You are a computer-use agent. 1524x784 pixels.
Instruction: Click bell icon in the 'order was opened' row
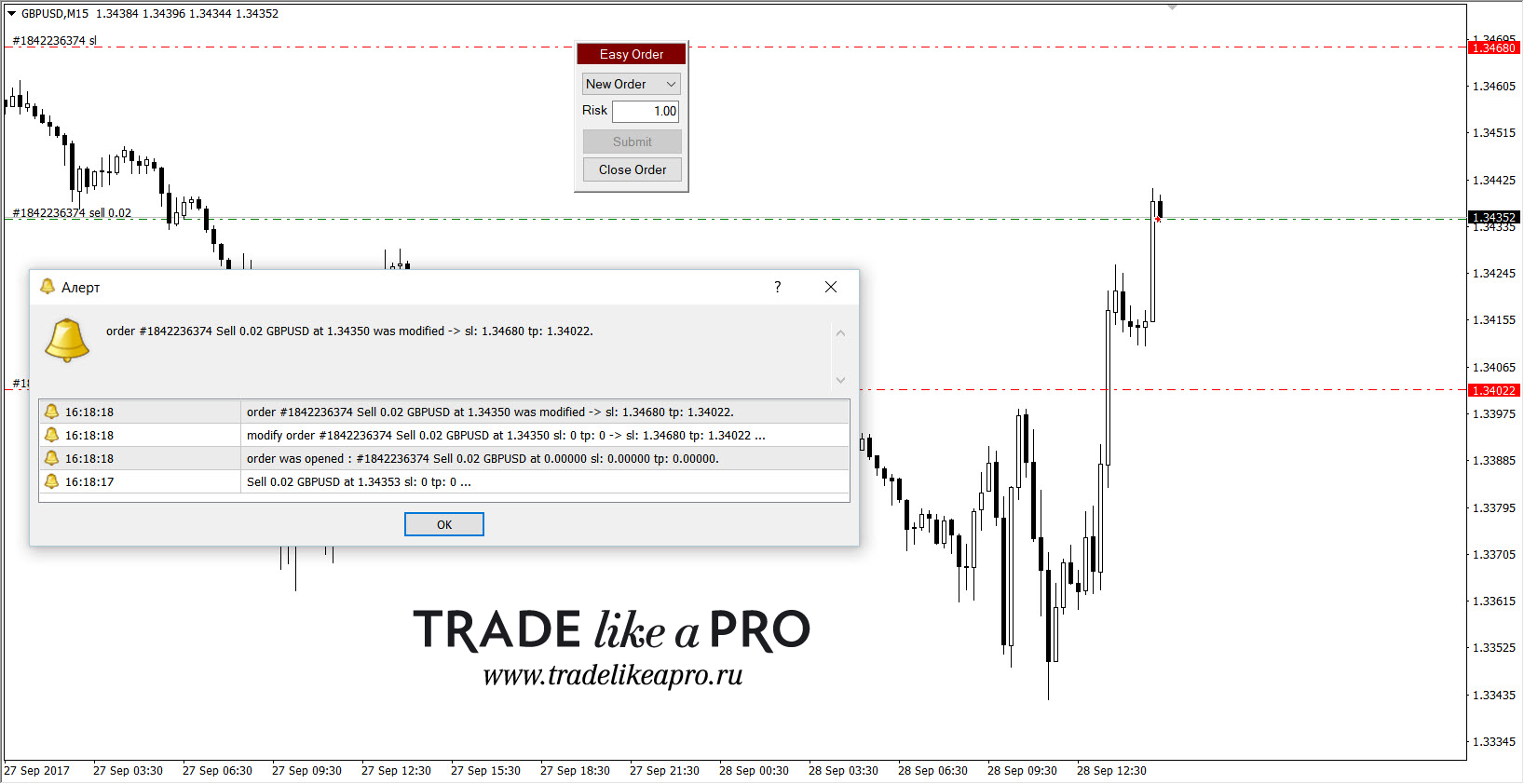(51, 458)
